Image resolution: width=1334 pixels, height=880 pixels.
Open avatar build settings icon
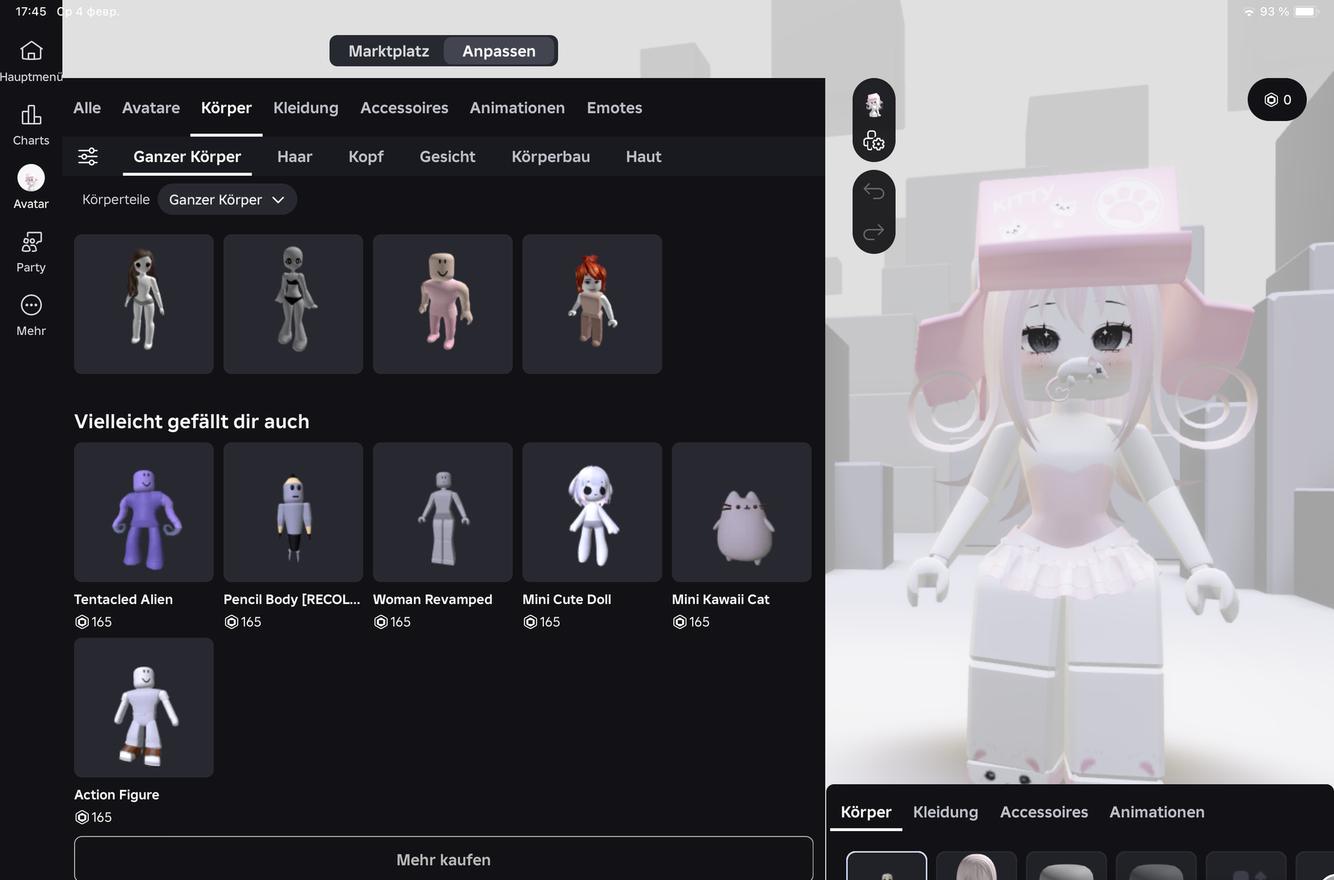point(873,142)
